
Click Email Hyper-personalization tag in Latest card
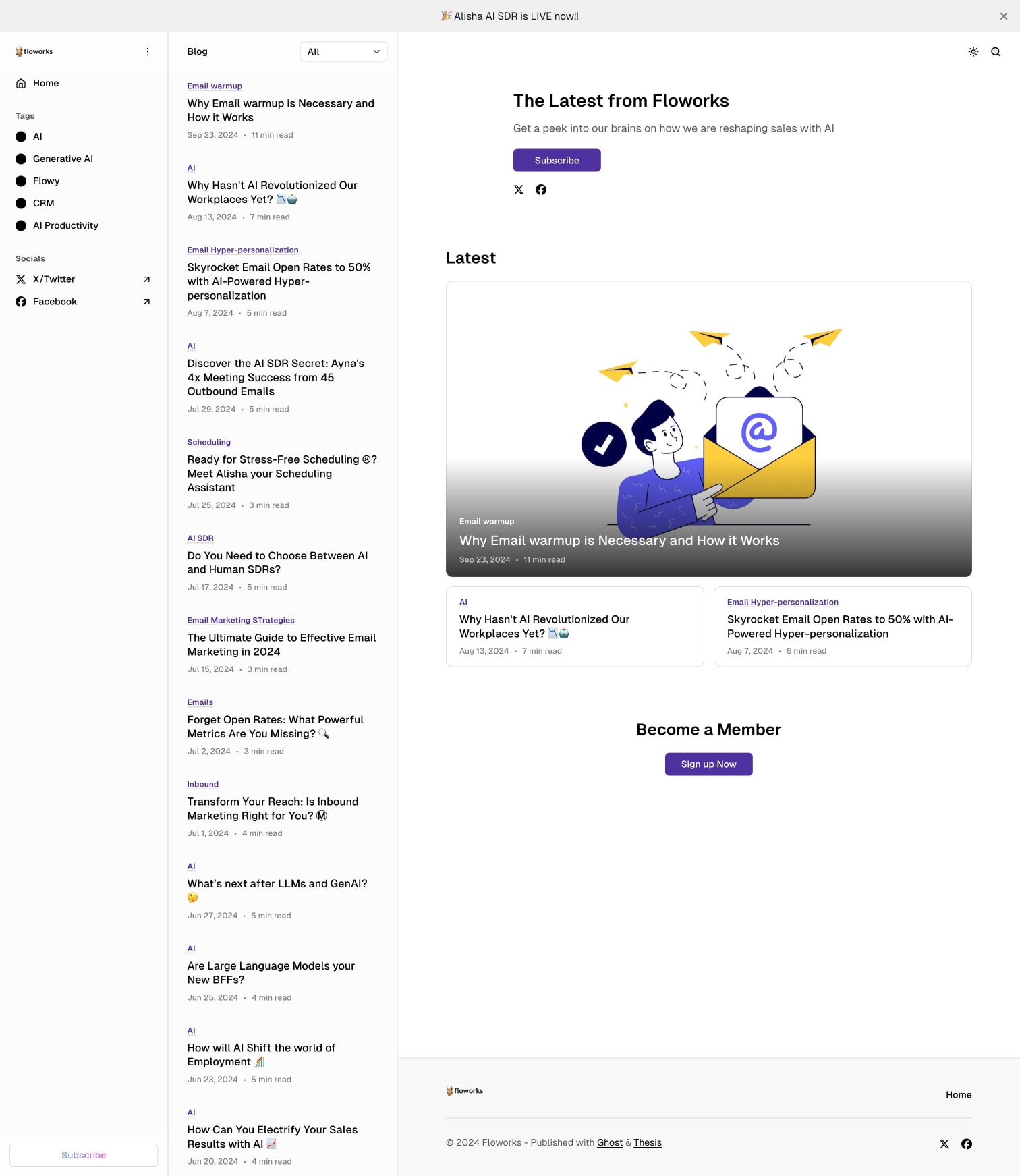click(x=783, y=602)
